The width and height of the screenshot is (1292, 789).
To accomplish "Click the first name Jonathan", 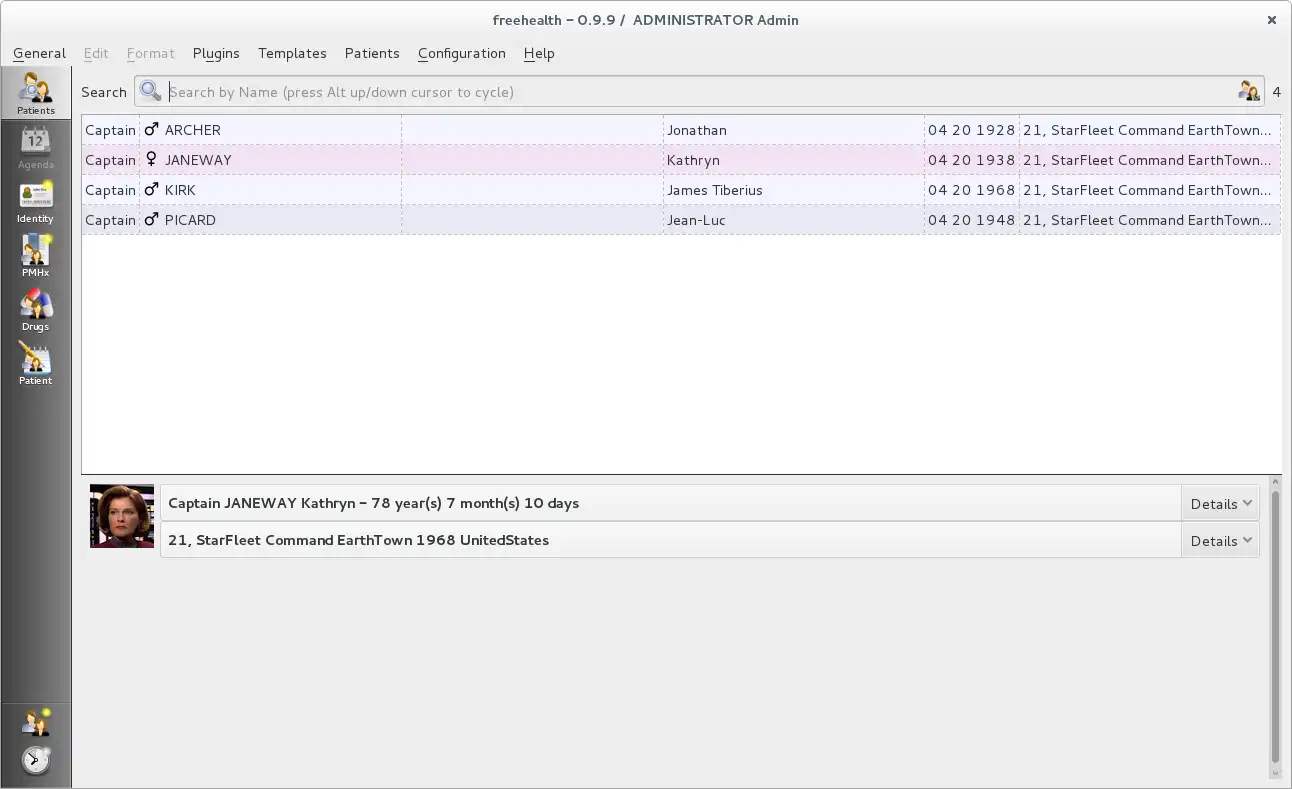I will click(697, 130).
